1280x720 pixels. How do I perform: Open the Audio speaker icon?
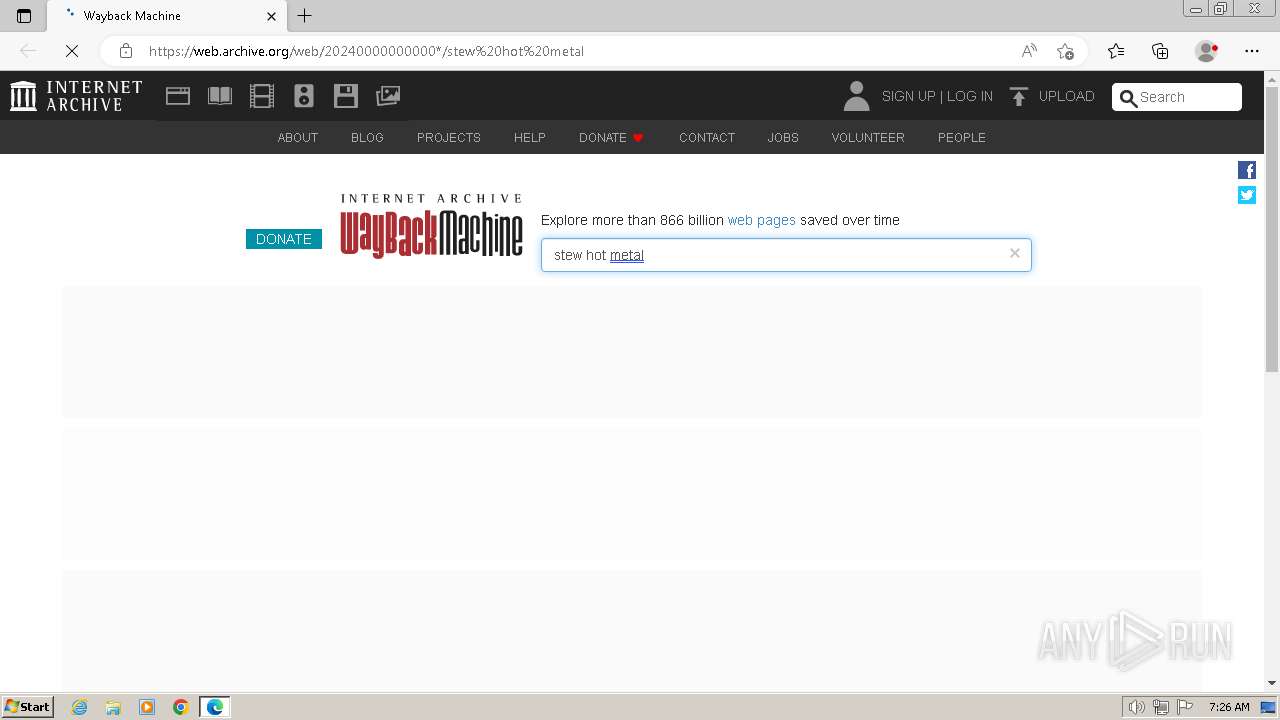pyautogui.click(x=304, y=96)
